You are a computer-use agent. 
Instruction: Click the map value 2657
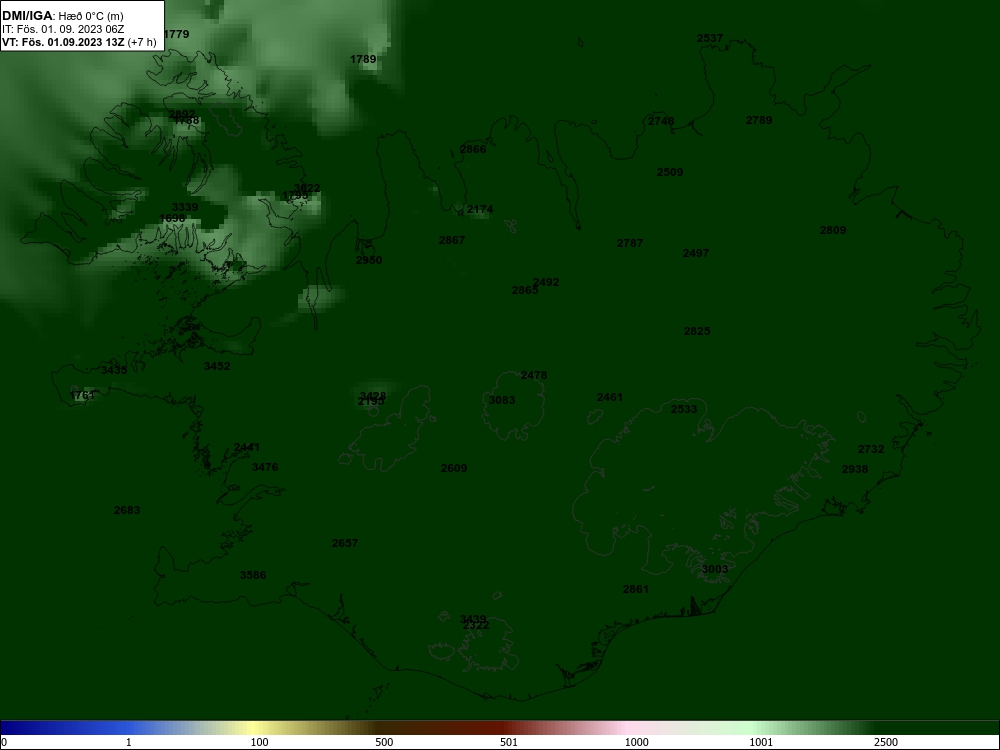345,543
